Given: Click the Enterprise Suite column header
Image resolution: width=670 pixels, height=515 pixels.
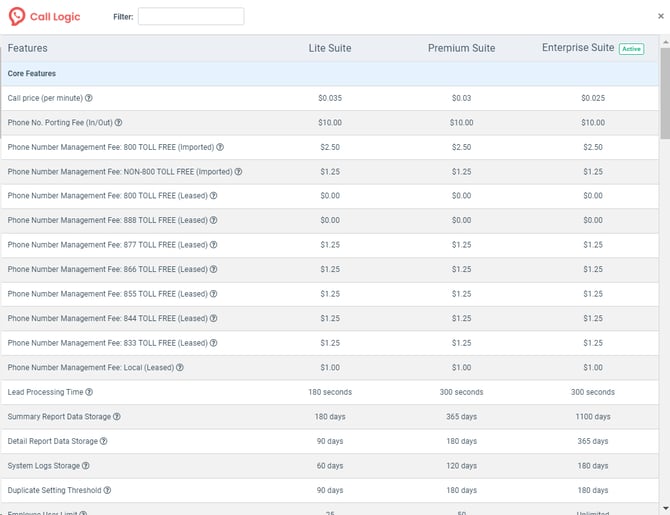Looking at the screenshot, I should point(578,48).
